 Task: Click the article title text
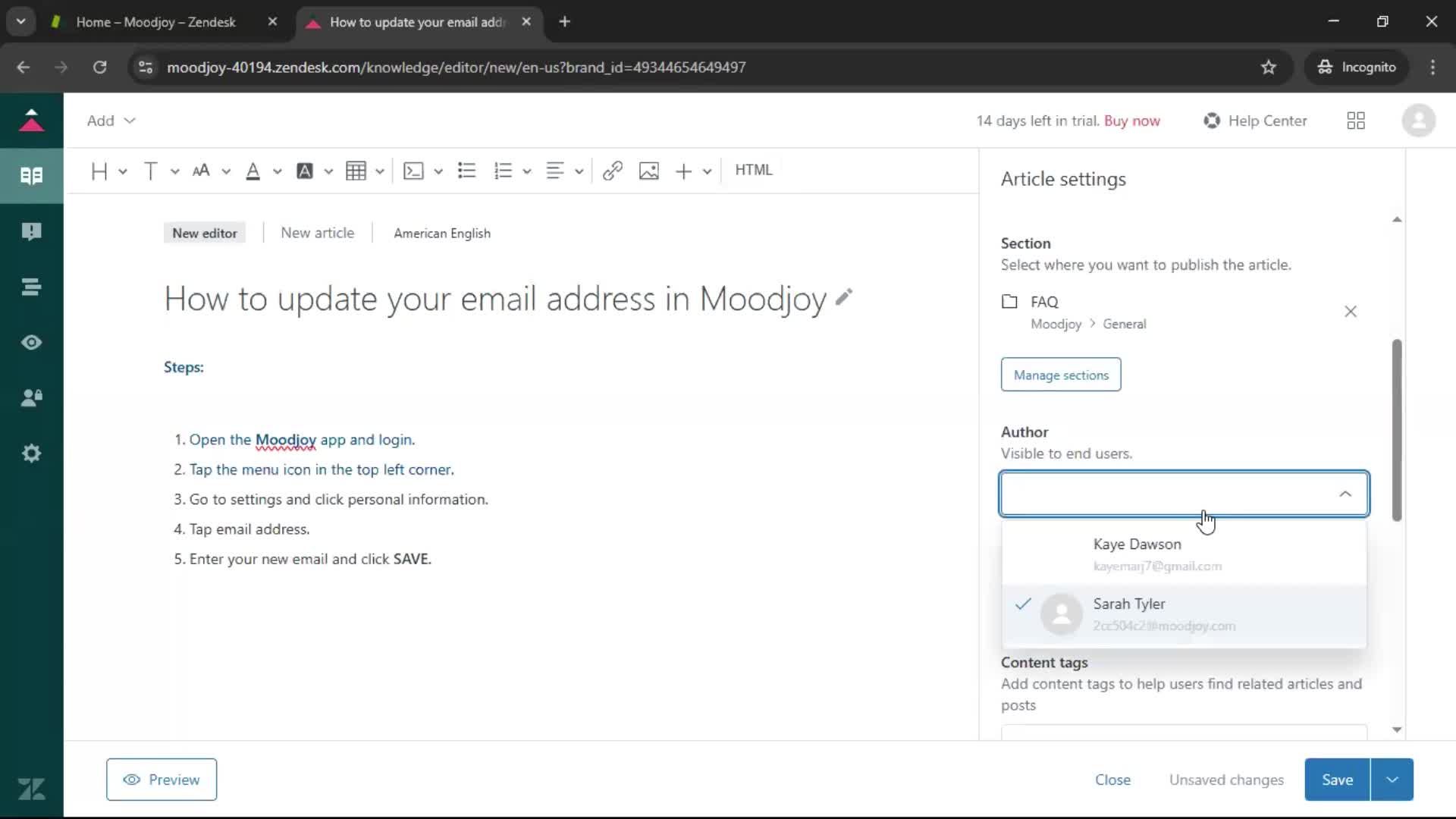click(x=495, y=298)
